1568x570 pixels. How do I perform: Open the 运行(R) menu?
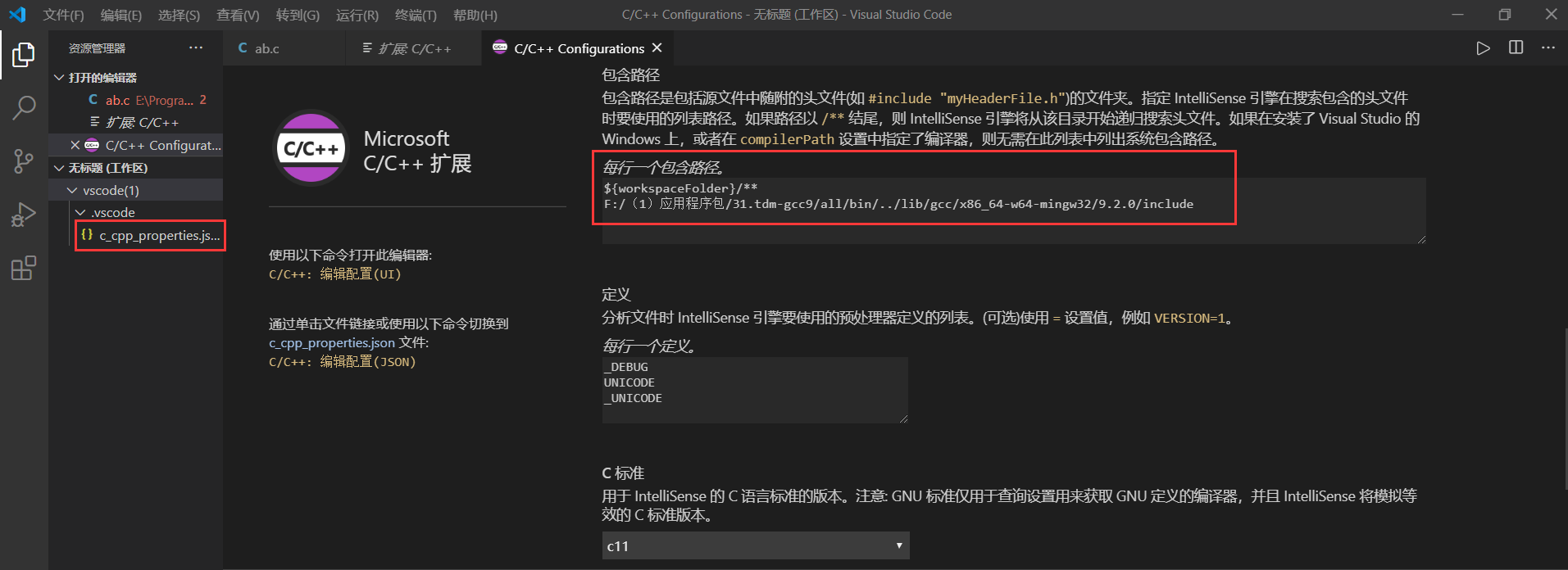point(357,15)
